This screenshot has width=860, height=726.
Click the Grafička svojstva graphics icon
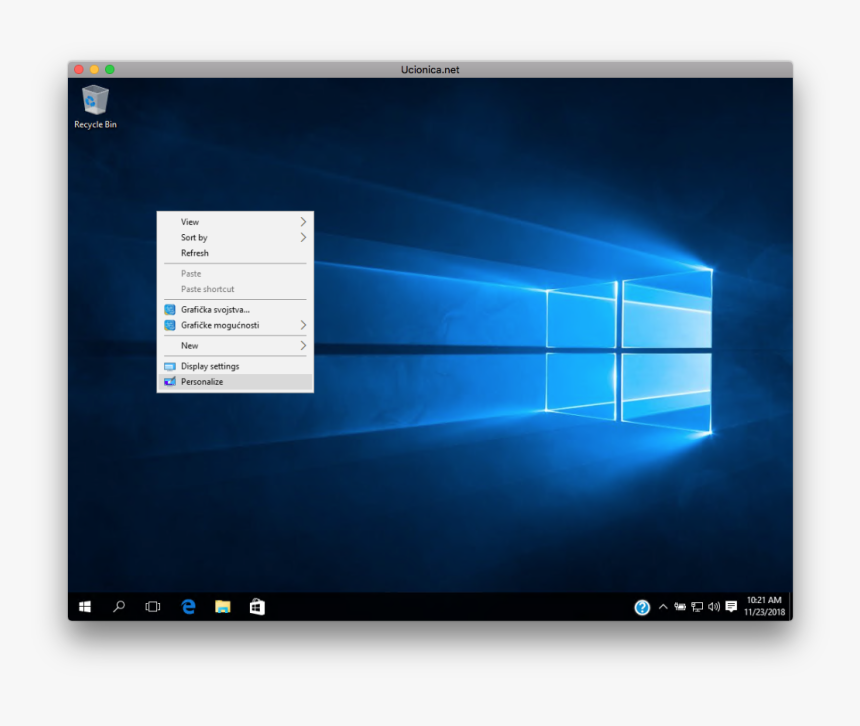coord(170,310)
